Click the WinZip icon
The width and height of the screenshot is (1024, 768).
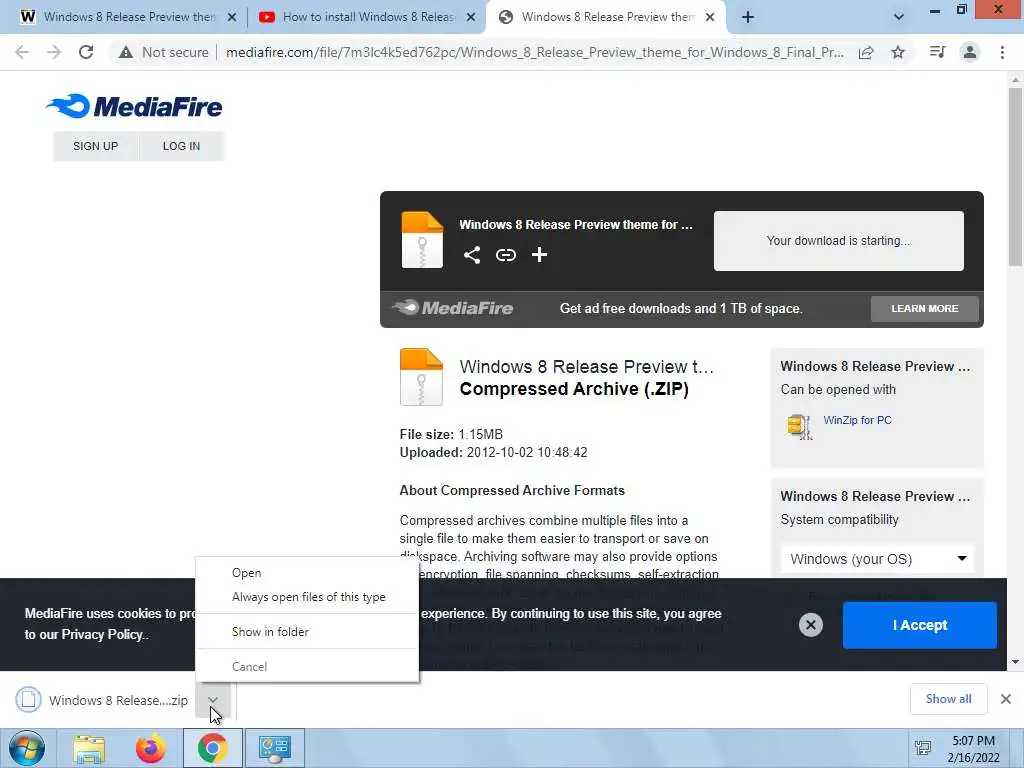coord(800,426)
